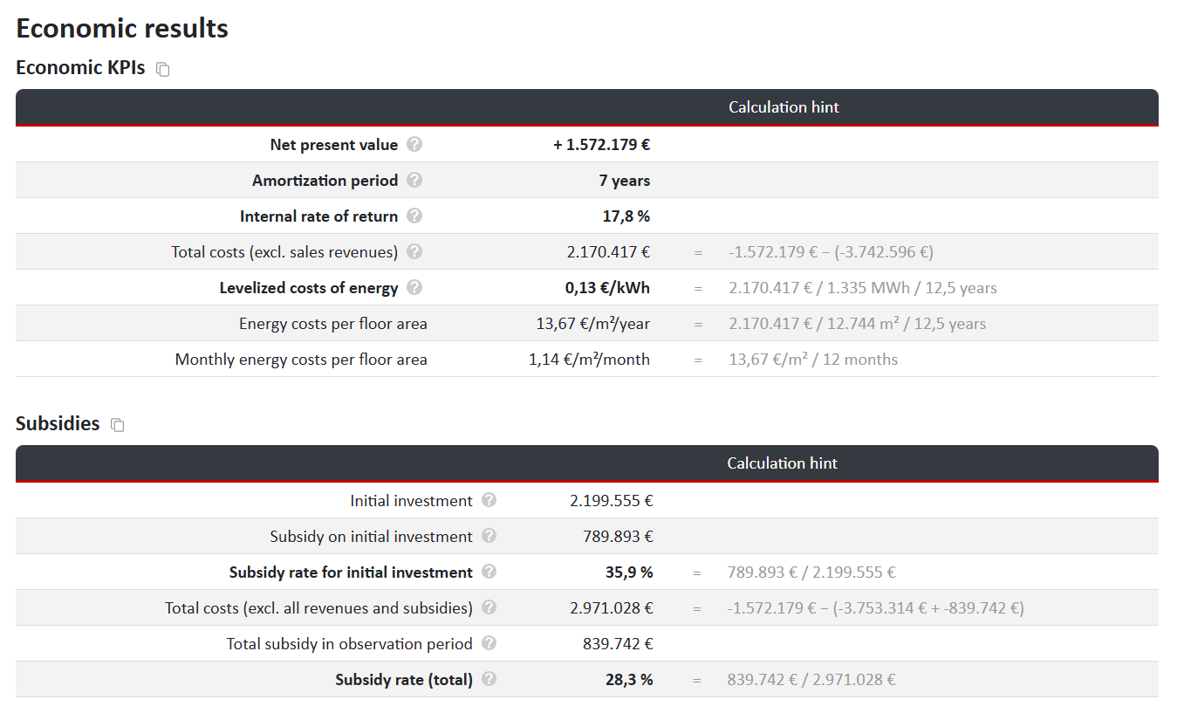Select the 35,9 % value
The height and width of the screenshot is (720, 1177).
(629, 572)
